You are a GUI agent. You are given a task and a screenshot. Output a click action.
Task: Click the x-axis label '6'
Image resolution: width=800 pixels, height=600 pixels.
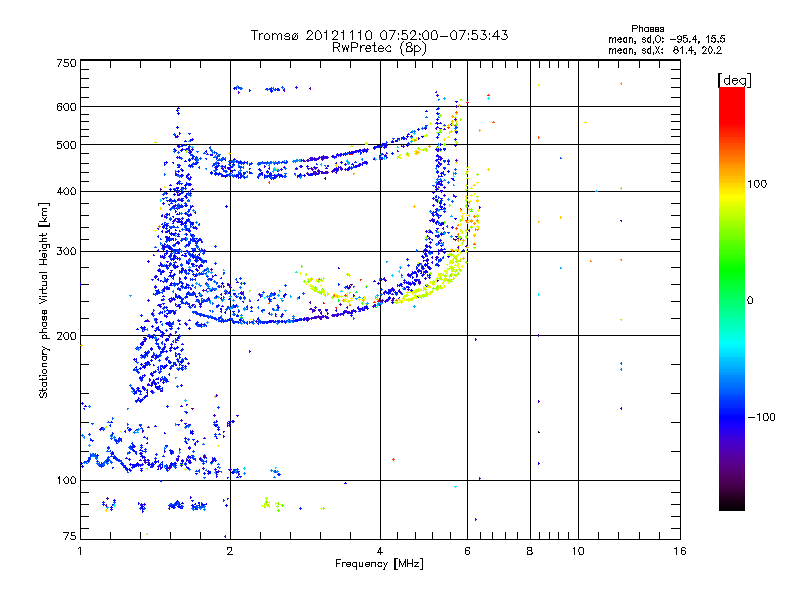coord(467,551)
